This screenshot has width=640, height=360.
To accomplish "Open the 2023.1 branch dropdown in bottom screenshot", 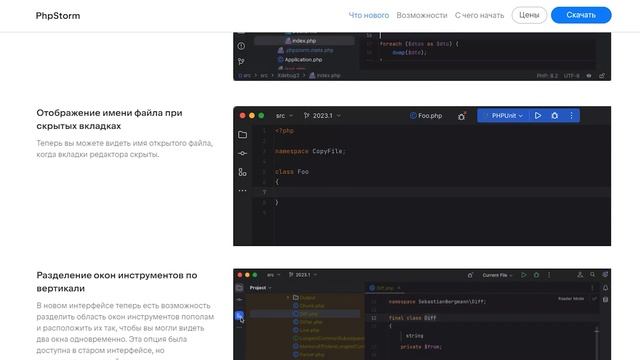I will click(303, 275).
